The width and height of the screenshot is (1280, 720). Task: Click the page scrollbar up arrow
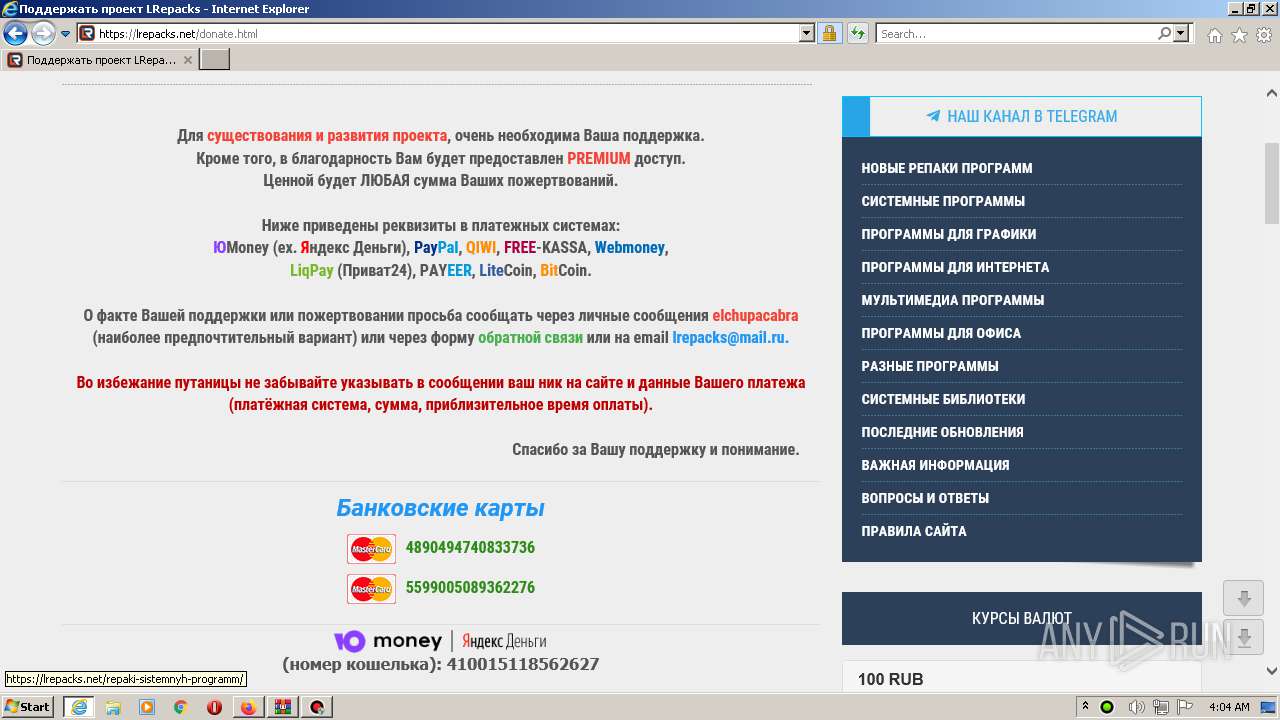(x=1271, y=94)
